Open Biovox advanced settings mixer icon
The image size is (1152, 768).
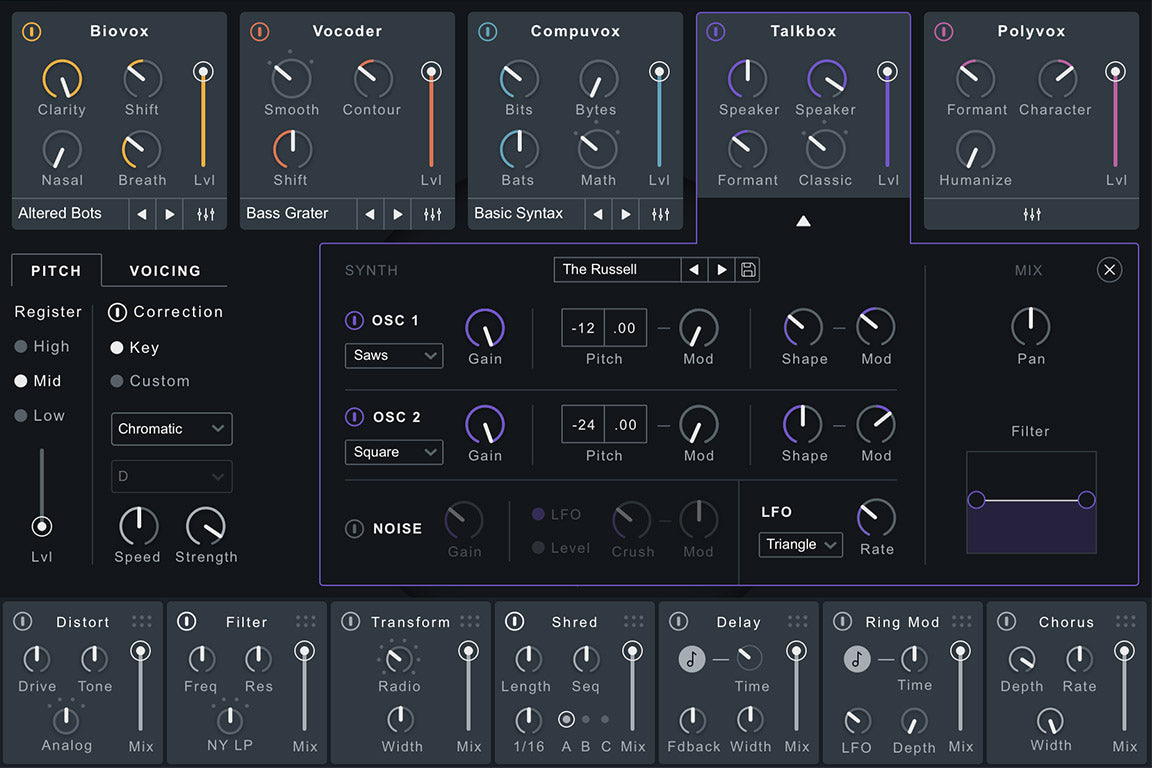pyautogui.click(x=206, y=214)
